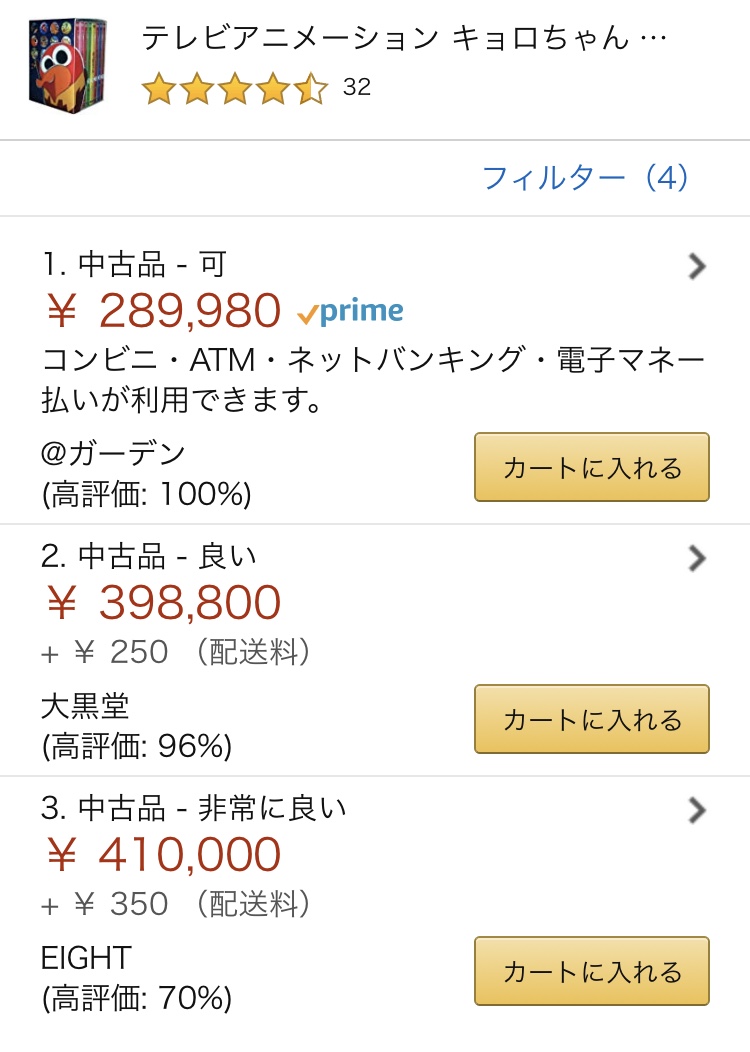Image resolution: width=750 pixels, height=1052 pixels.
Task: Open the Kyorochan product thumbnail image
Action: pos(68,65)
